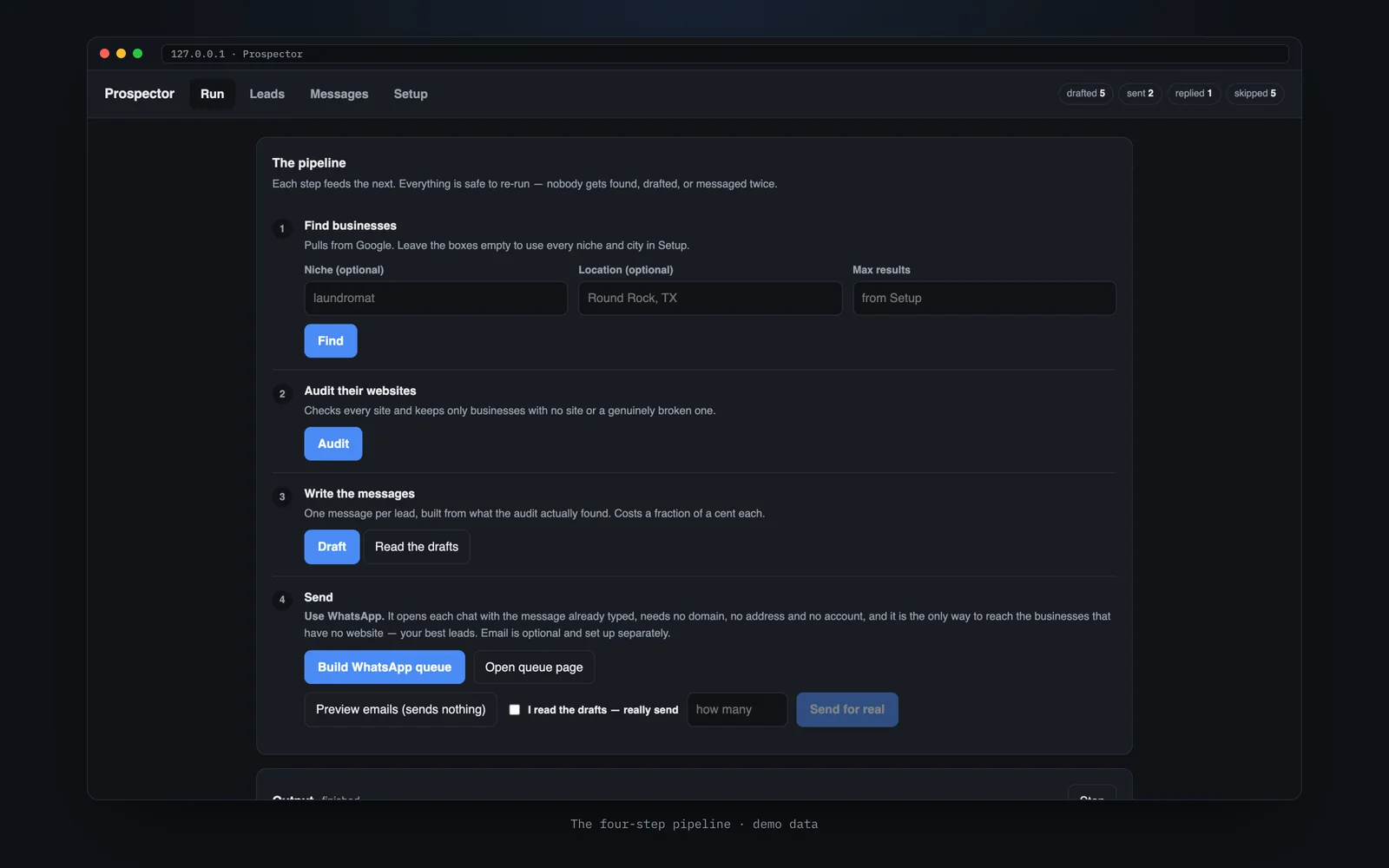Click the skipped 5 status pill
The width and height of the screenshot is (1389, 868).
[x=1255, y=94]
